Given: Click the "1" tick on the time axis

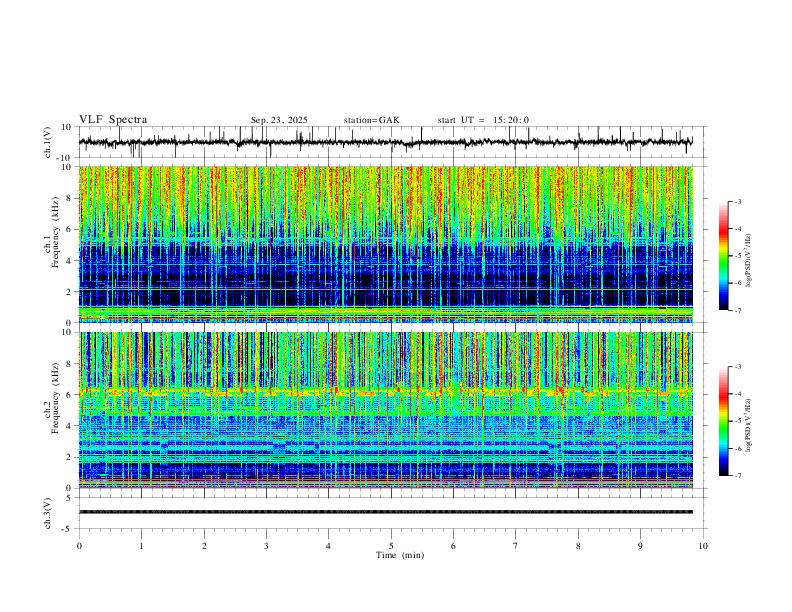Looking at the screenshot, I should click(141, 546).
